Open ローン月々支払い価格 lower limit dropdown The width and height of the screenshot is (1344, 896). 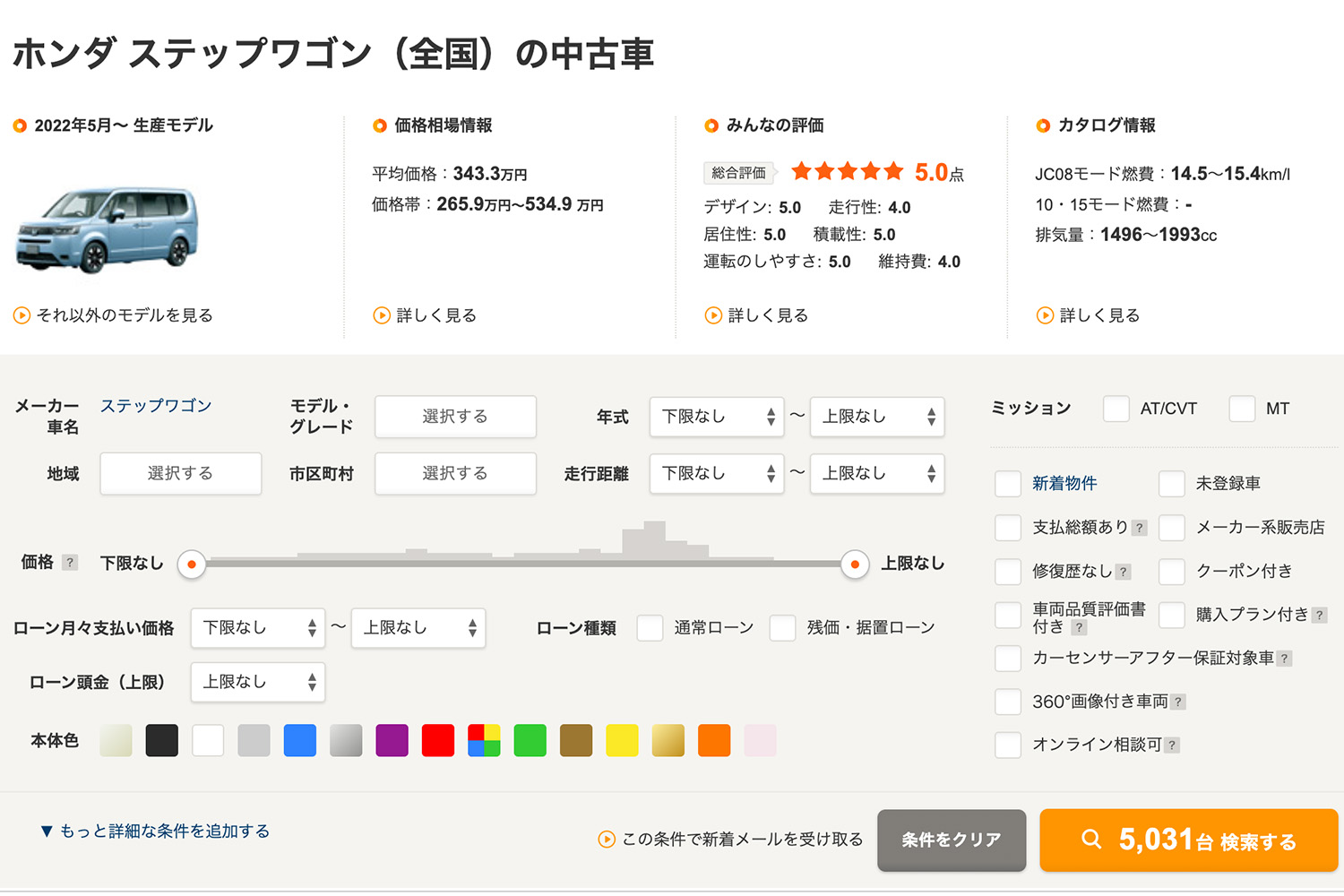click(x=258, y=628)
